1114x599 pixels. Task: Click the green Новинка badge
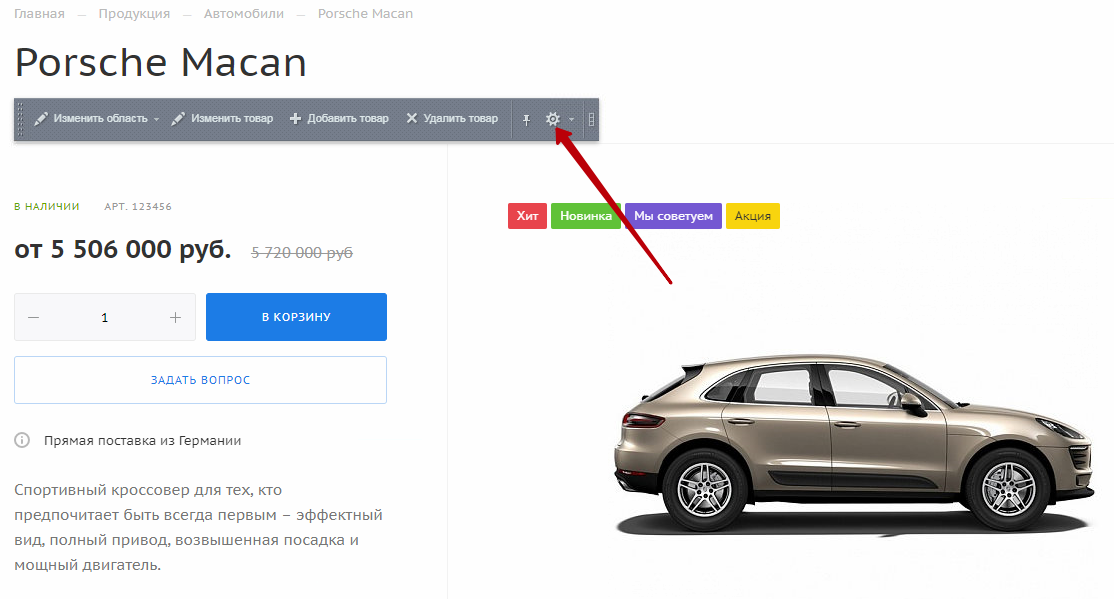coord(585,216)
